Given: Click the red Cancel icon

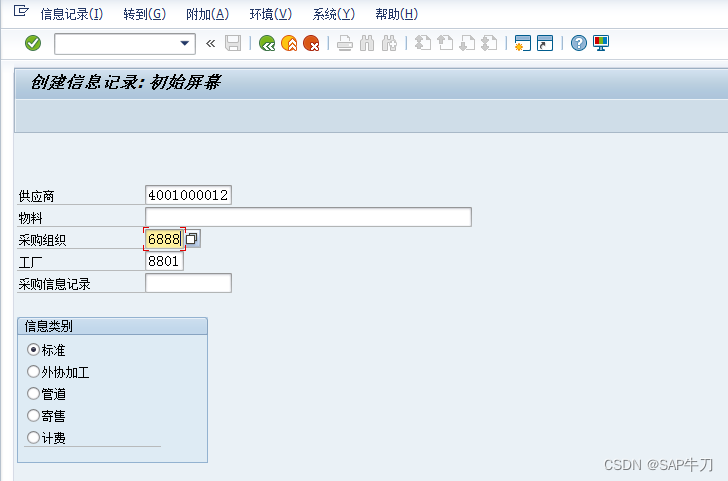Looking at the screenshot, I should point(311,43).
